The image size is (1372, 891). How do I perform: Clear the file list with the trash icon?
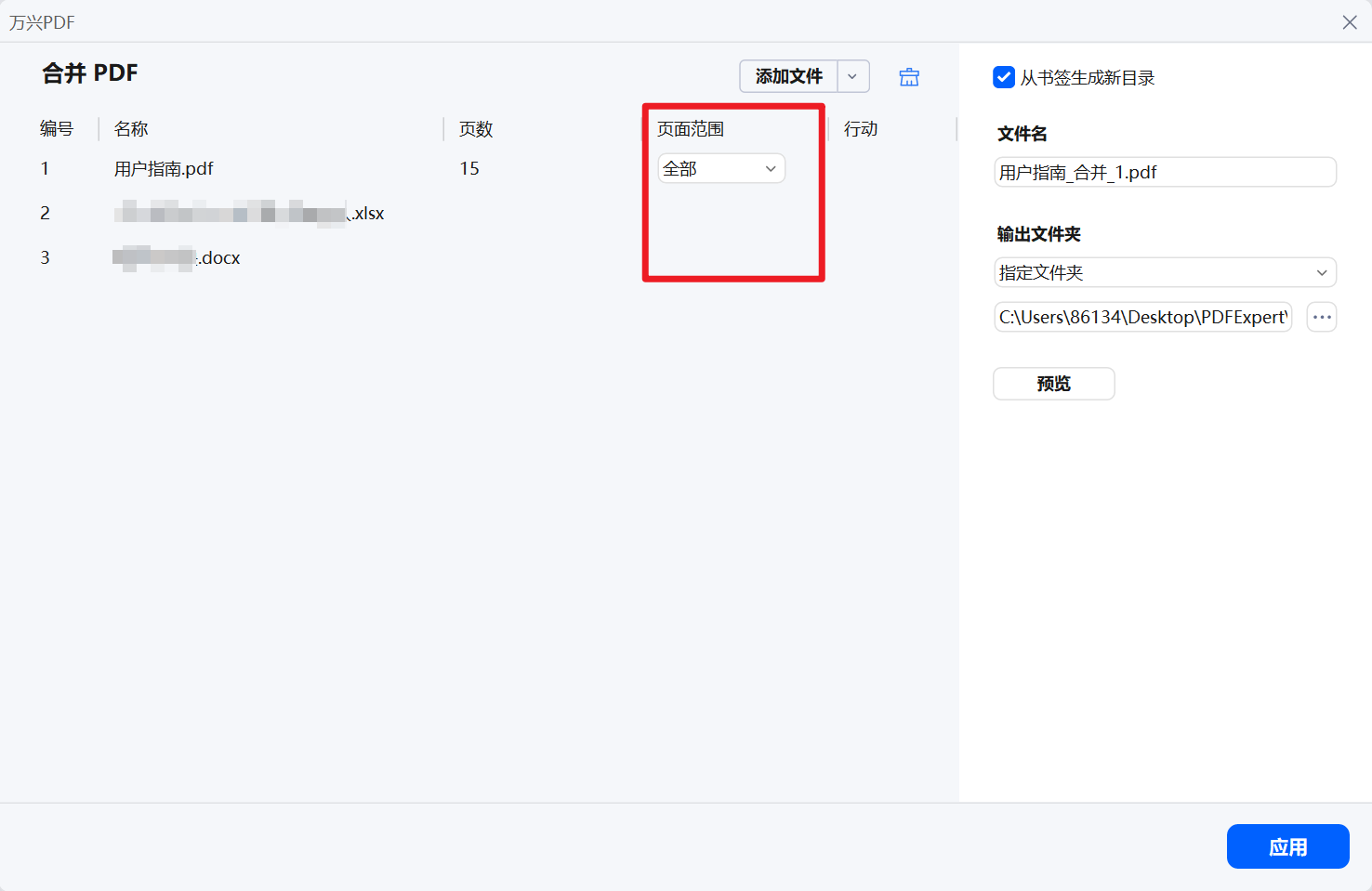tap(908, 76)
